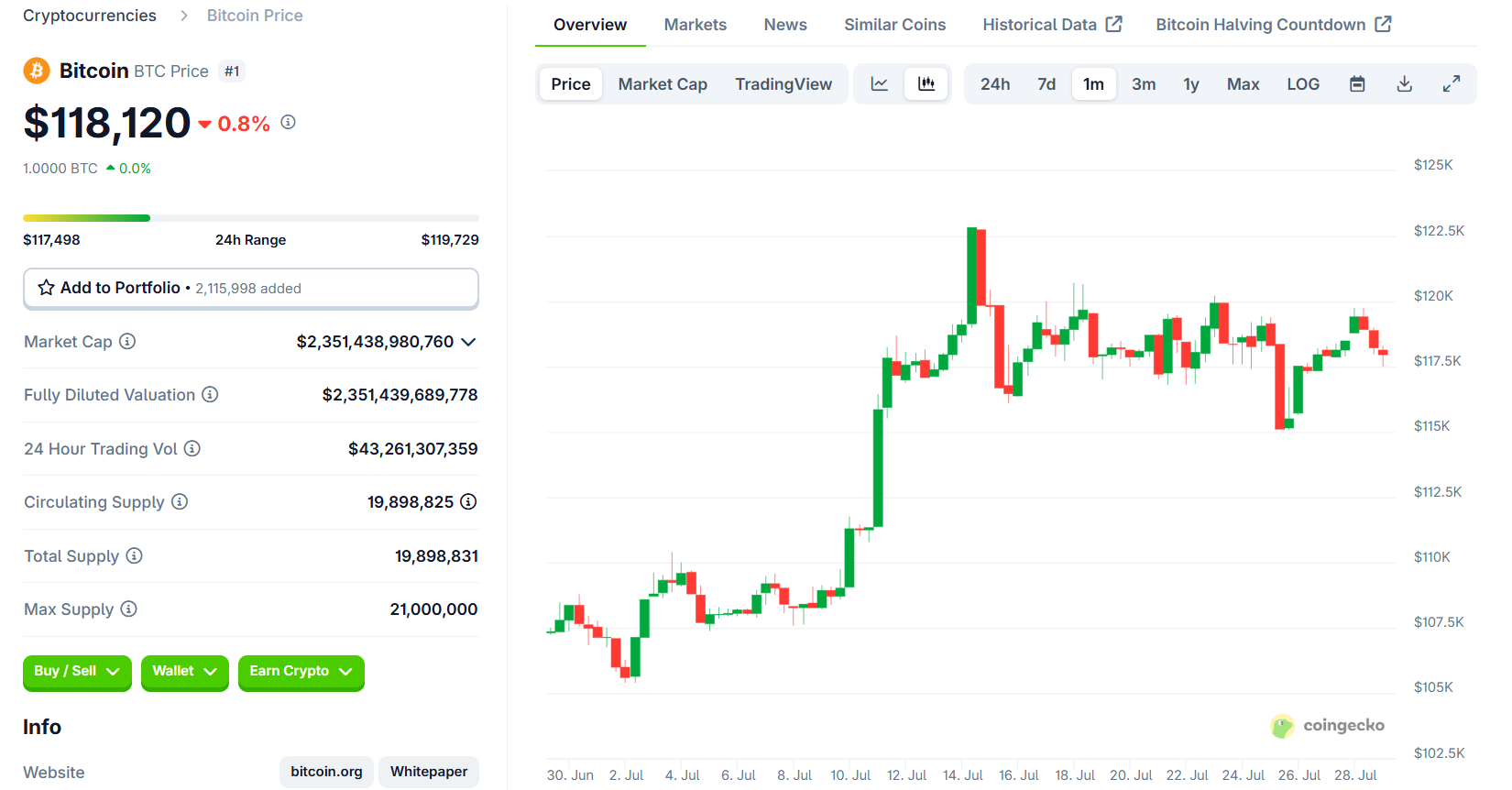Click the download chart data icon
Screen dimensions: 1512x790
click(1404, 84)
